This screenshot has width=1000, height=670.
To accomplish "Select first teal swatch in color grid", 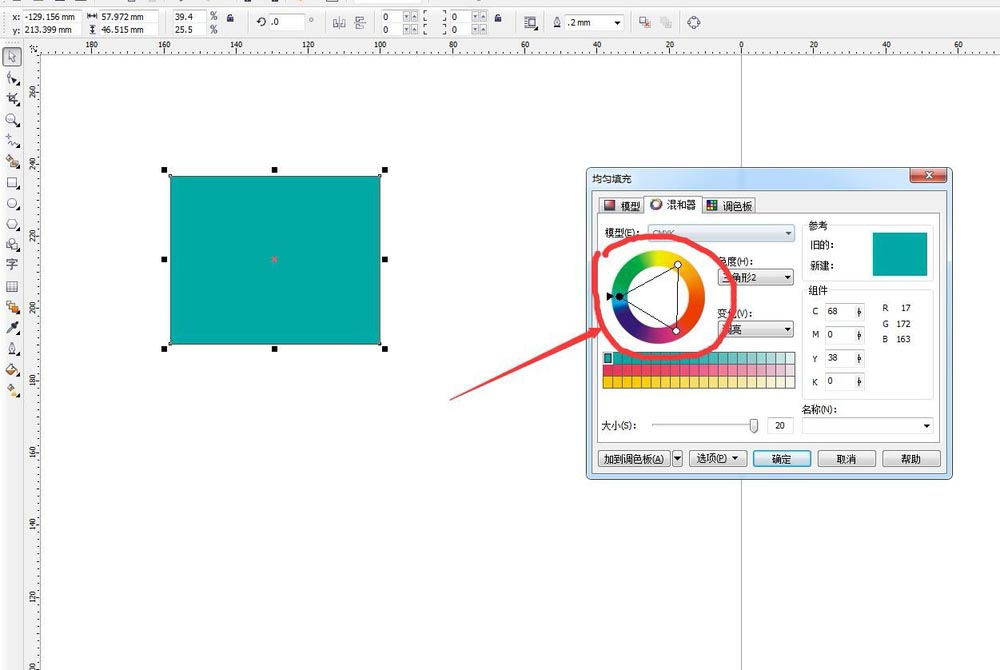I will (608, 358).
